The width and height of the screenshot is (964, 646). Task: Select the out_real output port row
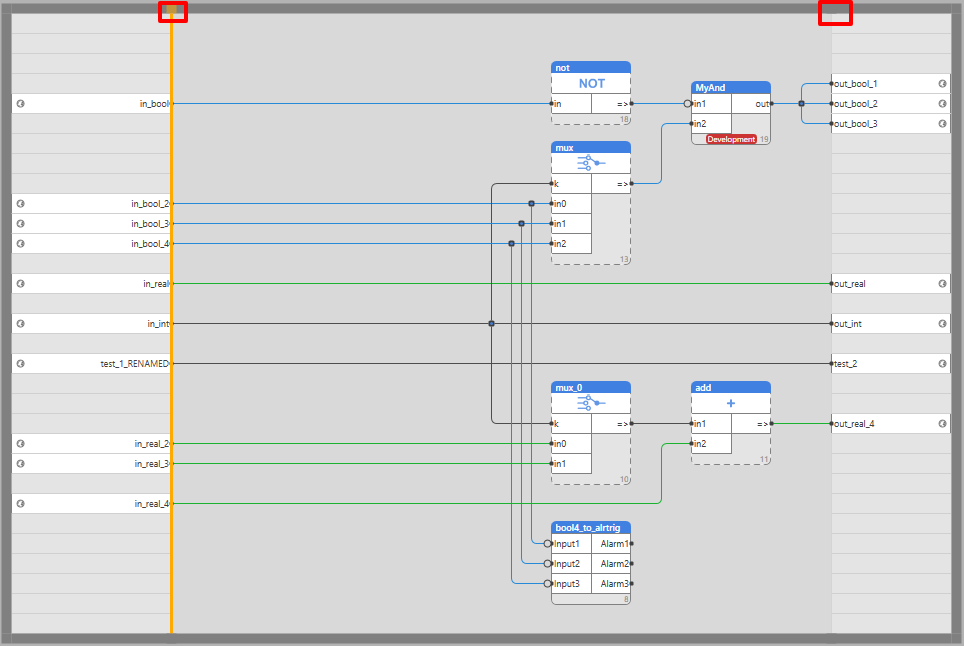click(891, 284)
